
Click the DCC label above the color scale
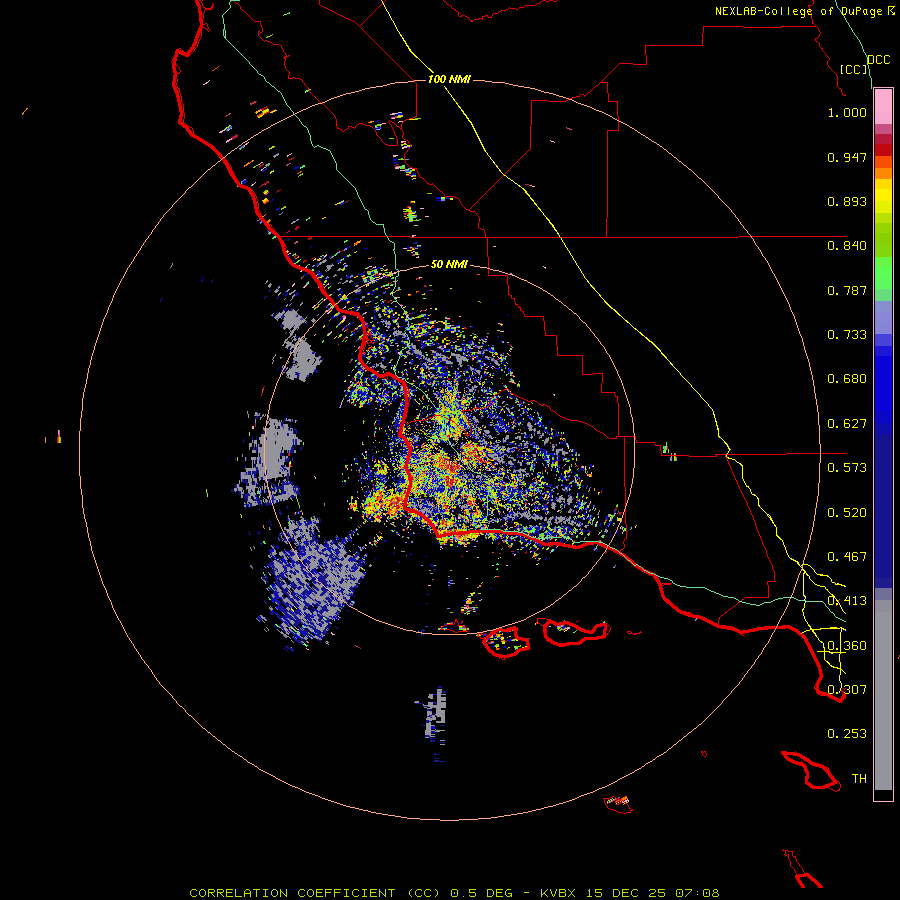point(878,60)
